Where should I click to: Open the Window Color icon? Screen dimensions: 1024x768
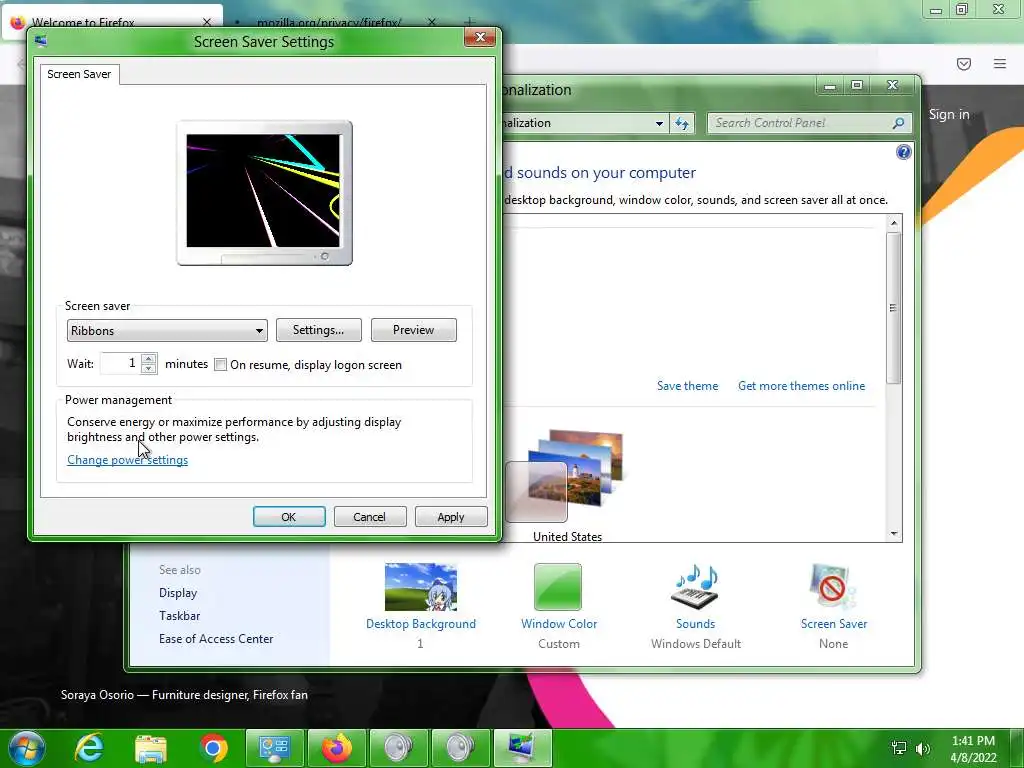click(x=558, y=587)
